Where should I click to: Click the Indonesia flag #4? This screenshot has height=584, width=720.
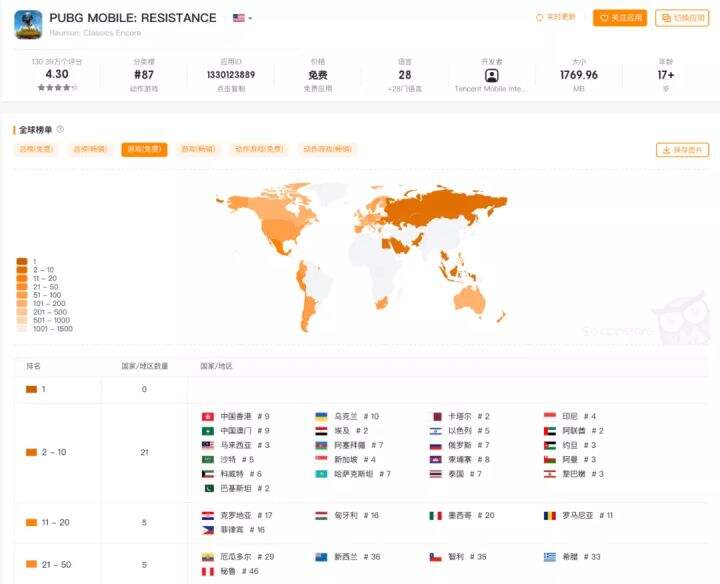click(x=550, y=416)
